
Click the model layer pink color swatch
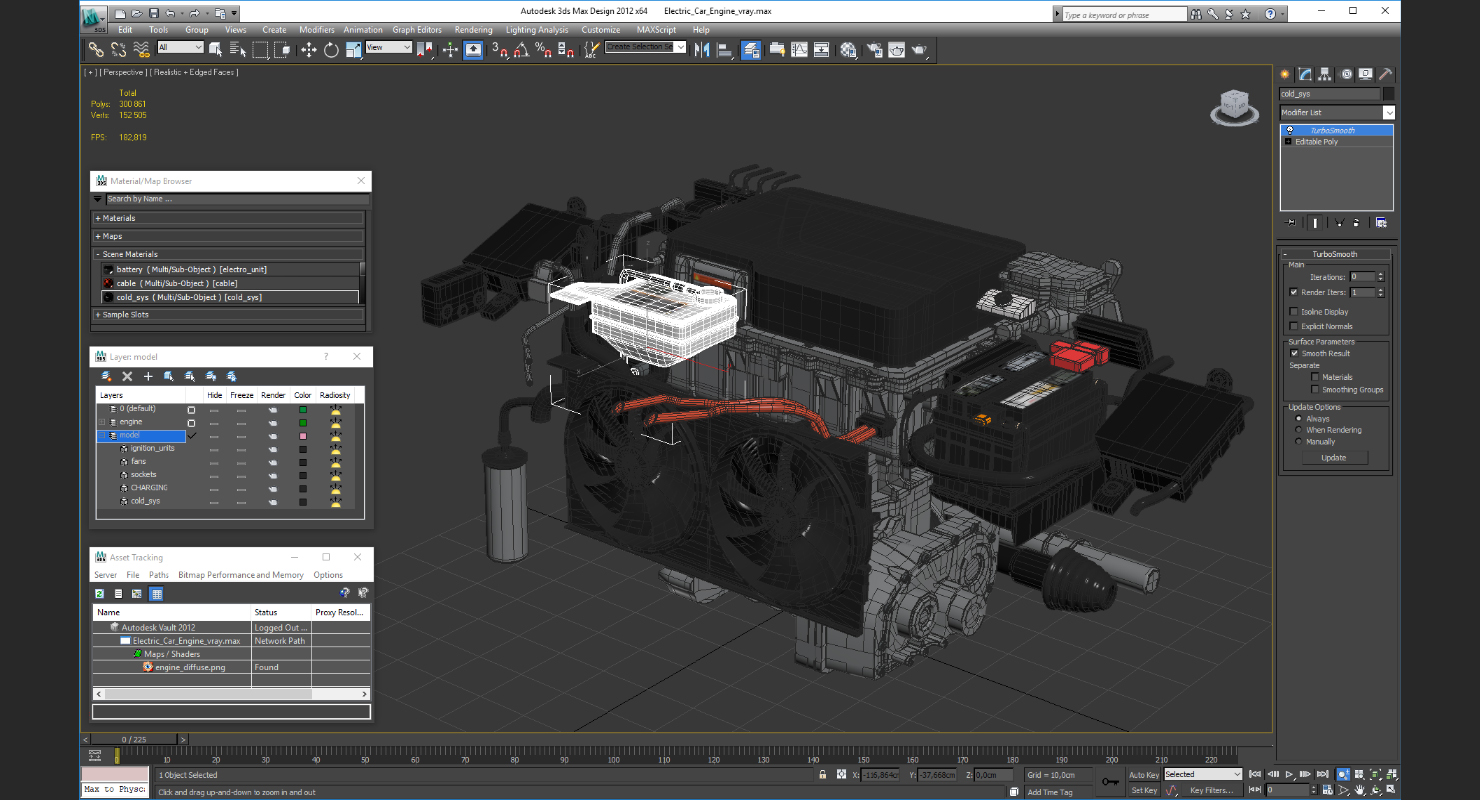tap(303, 436)
